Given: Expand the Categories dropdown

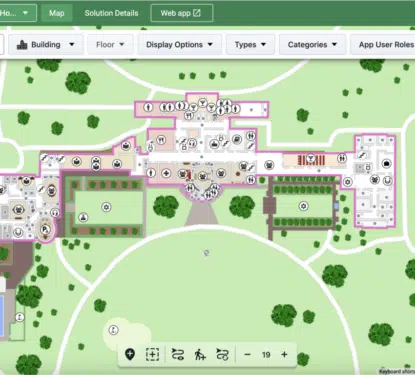Looking at the screenshot, I should pyautogui.click(x=312, y=45).
